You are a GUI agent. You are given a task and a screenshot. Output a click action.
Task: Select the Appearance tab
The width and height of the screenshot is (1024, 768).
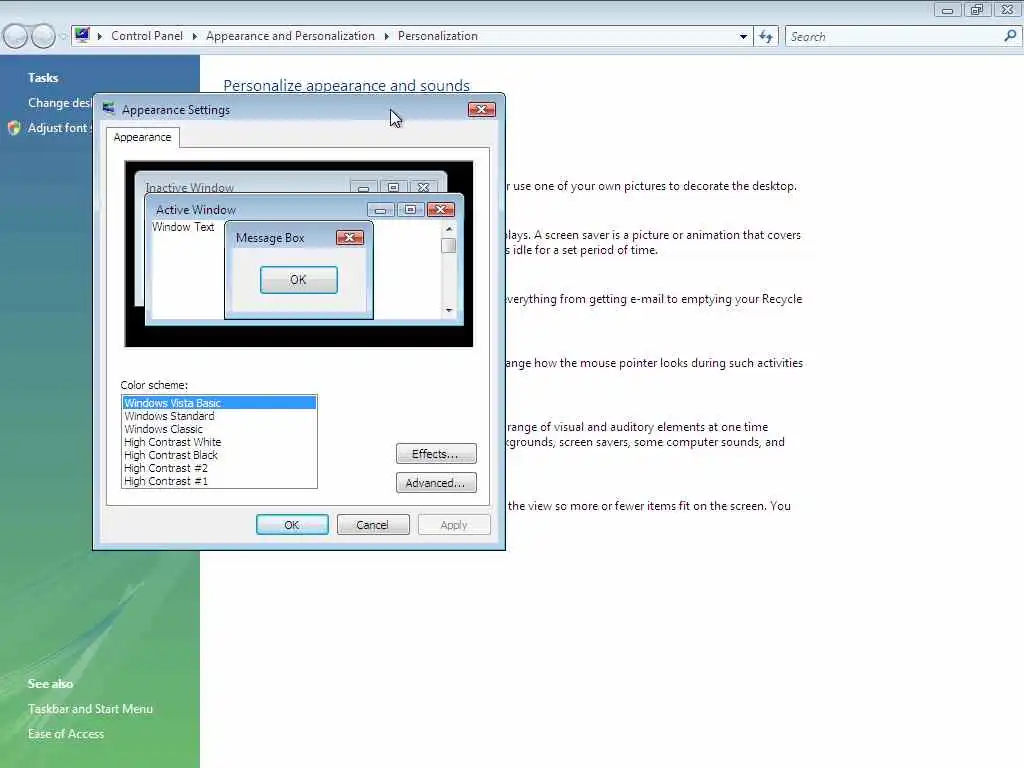click(x=142, y=137)
